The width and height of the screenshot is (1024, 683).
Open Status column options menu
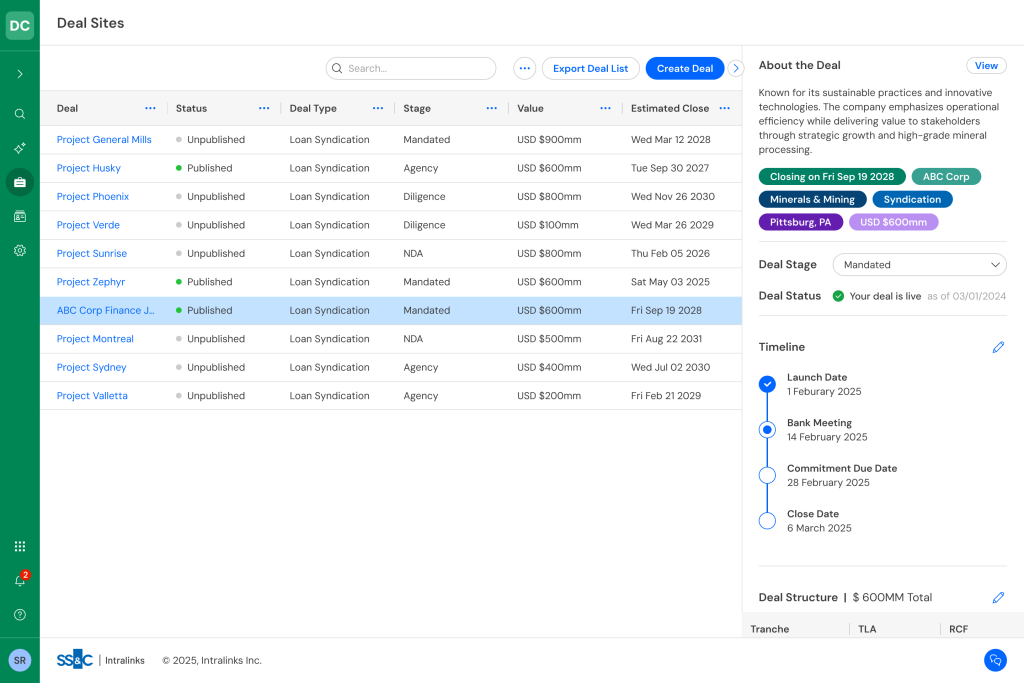(264, 108)
